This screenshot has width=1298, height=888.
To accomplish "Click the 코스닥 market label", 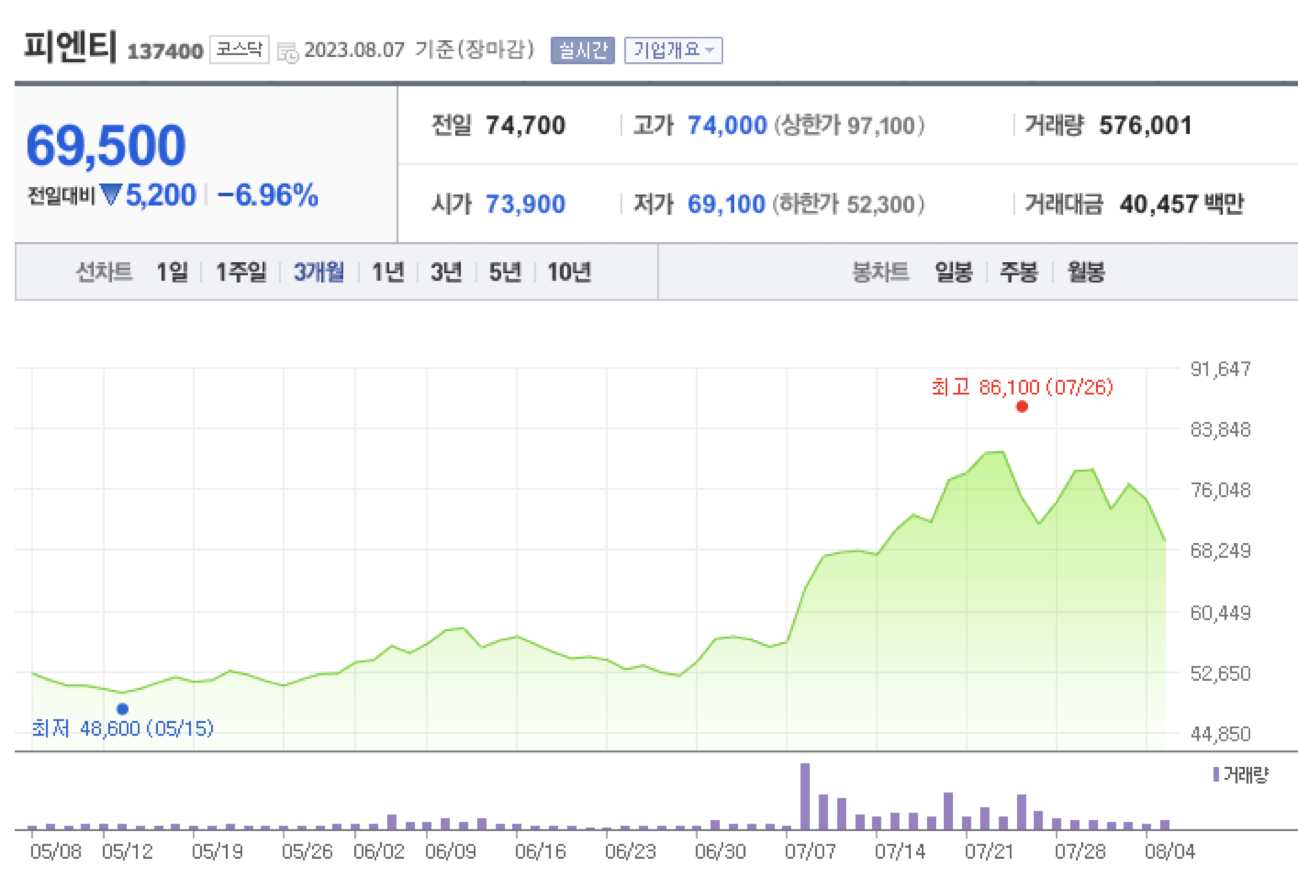I will click(x=239, y=49).
